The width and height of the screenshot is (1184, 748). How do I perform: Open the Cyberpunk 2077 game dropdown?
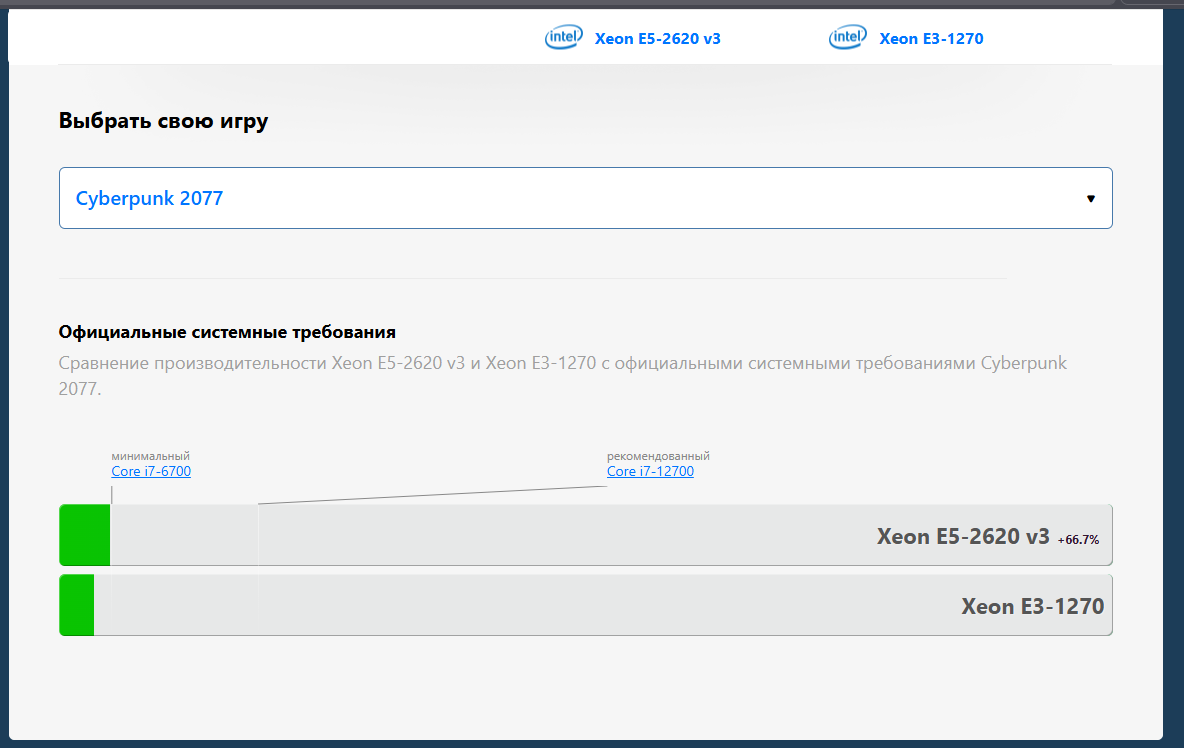pos(585,198)
